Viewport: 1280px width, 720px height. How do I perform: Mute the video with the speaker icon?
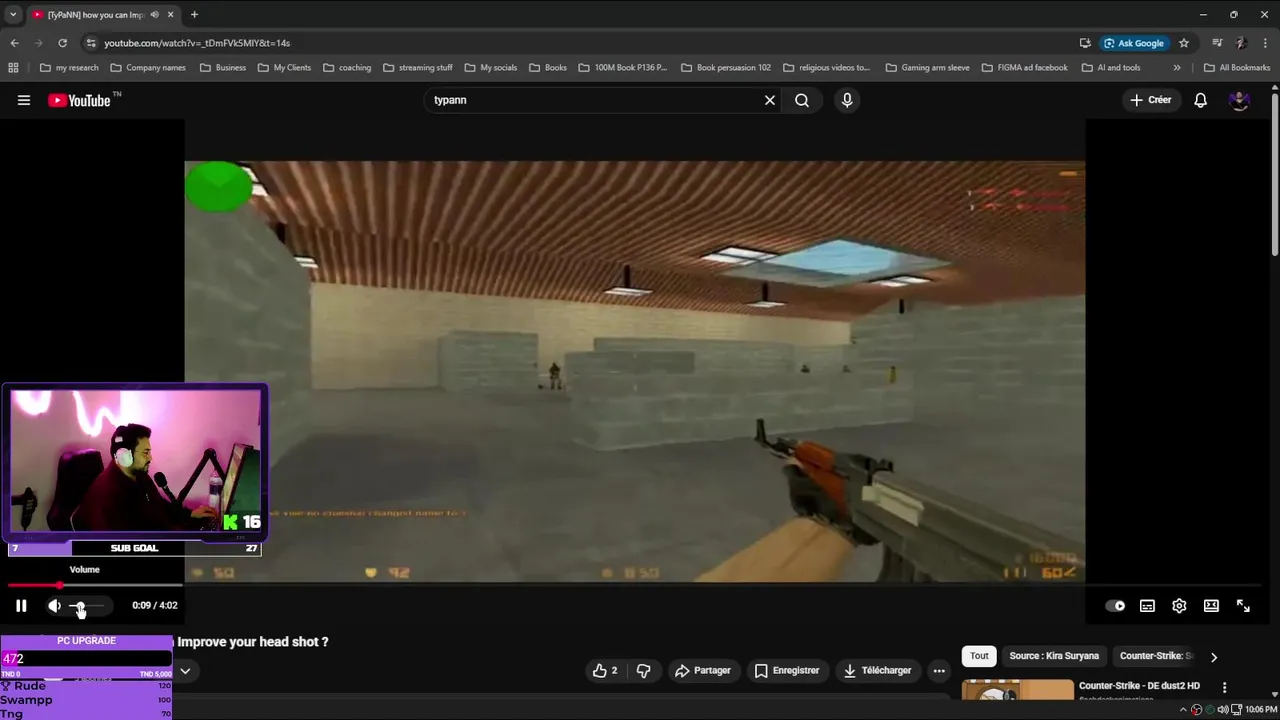54,605
